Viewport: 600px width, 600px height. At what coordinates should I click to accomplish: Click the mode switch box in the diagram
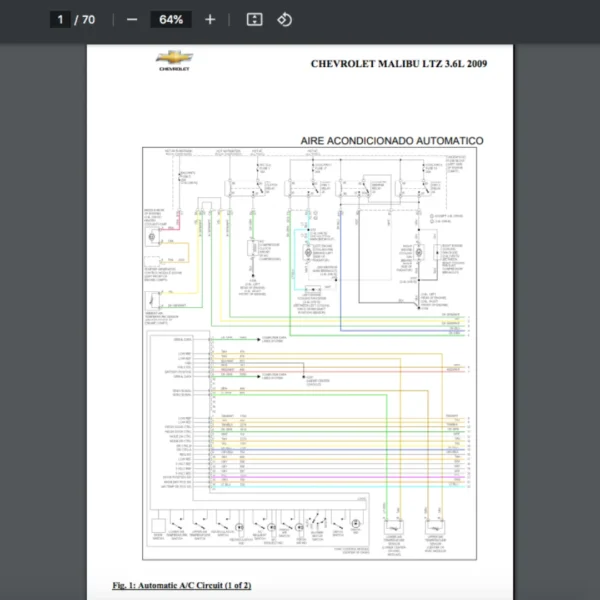coord(158,527)
